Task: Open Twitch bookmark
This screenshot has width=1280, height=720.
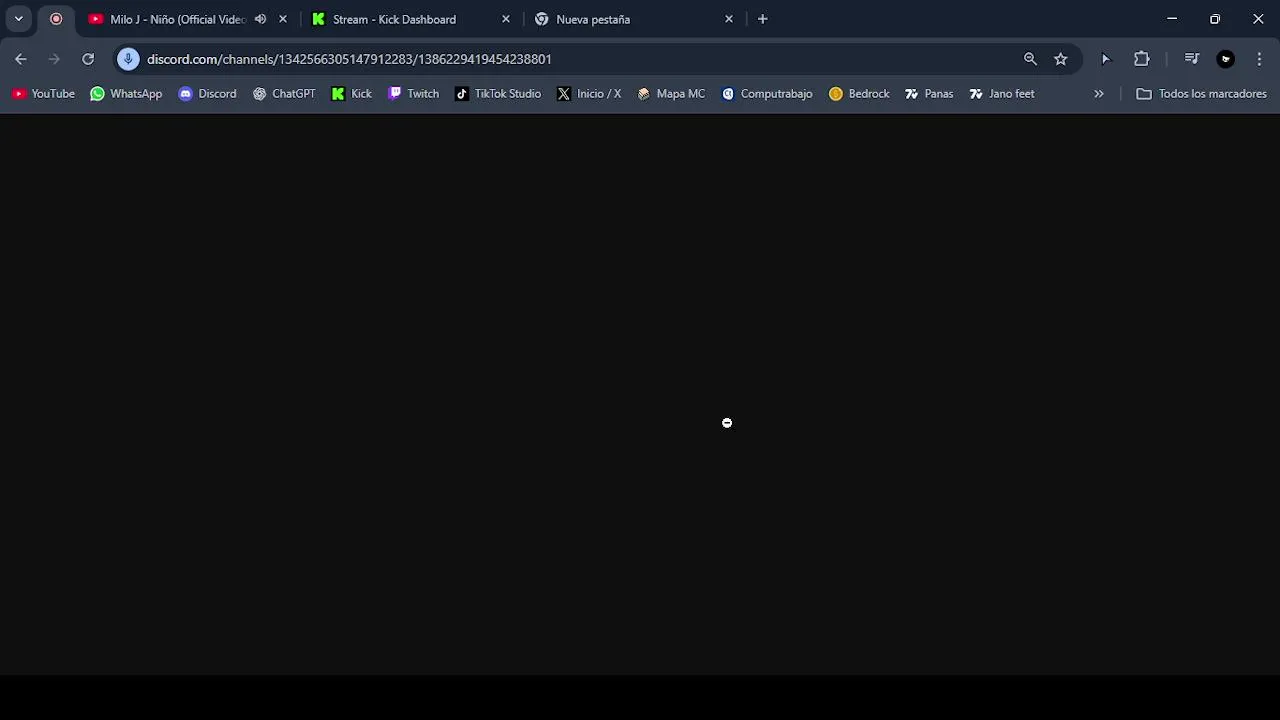Action: [413, 94]
